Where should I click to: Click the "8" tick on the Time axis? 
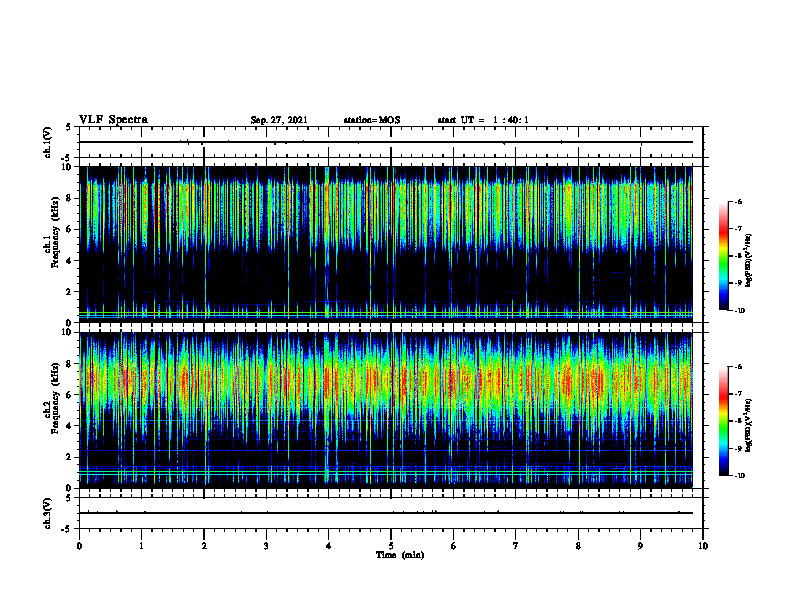578,546
